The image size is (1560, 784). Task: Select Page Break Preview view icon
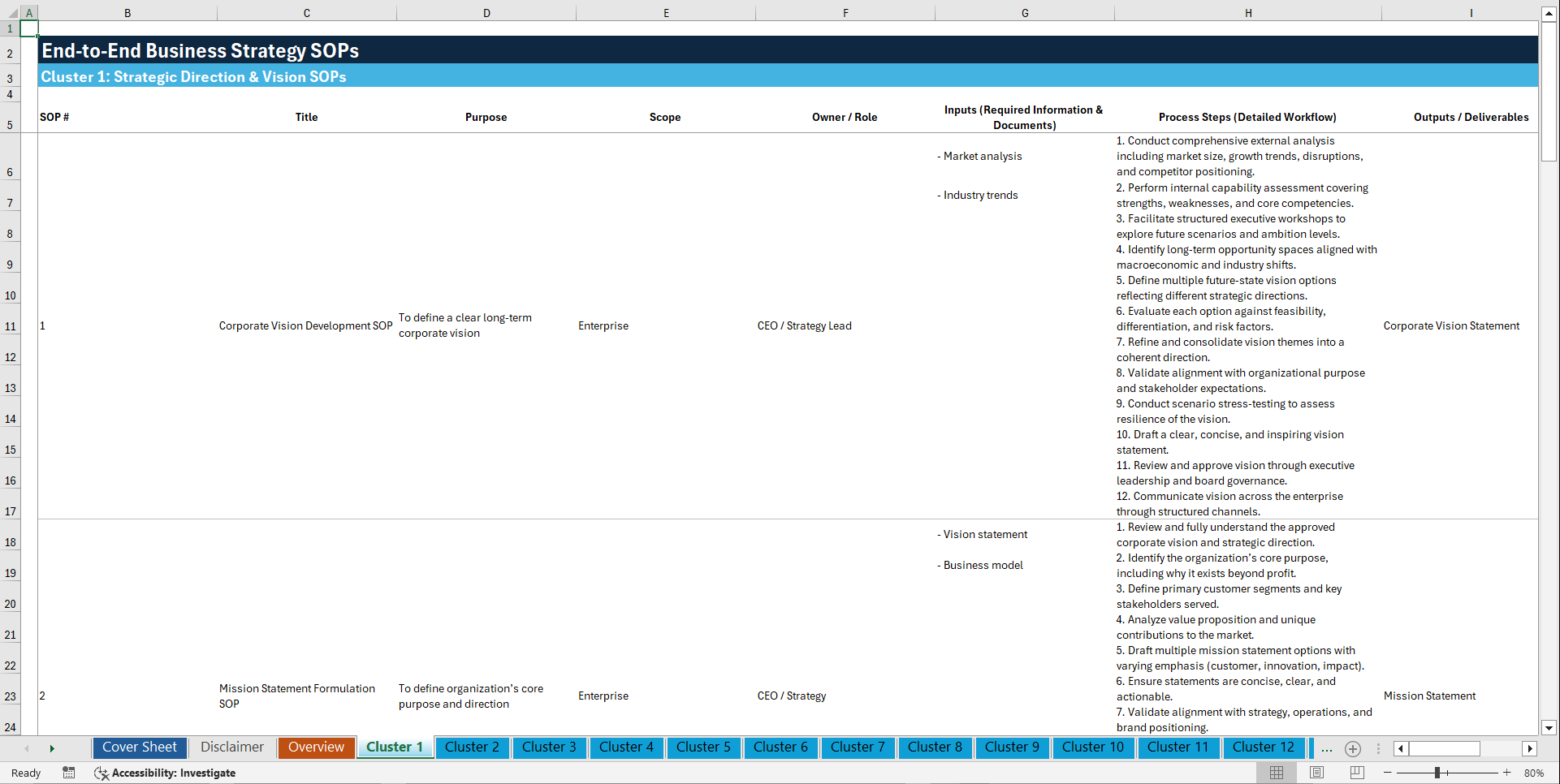[1356, 773]
